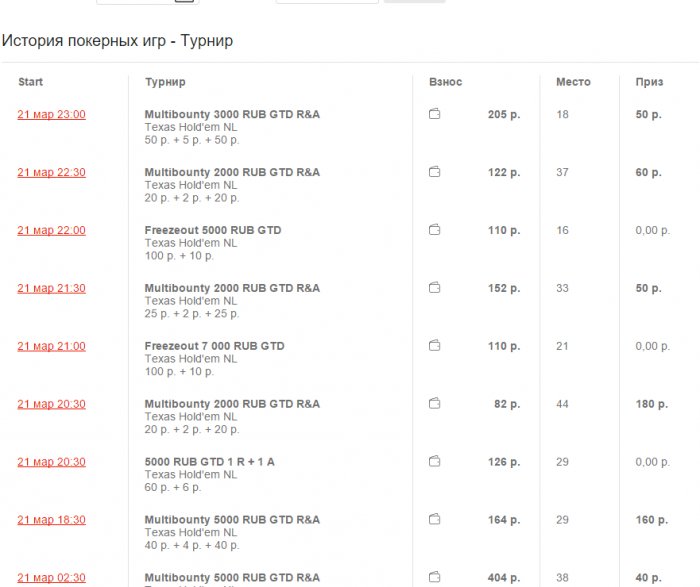Click the wallet icon beside the 82 р. buy-in

pyautogui.click(x=434, y=404)
